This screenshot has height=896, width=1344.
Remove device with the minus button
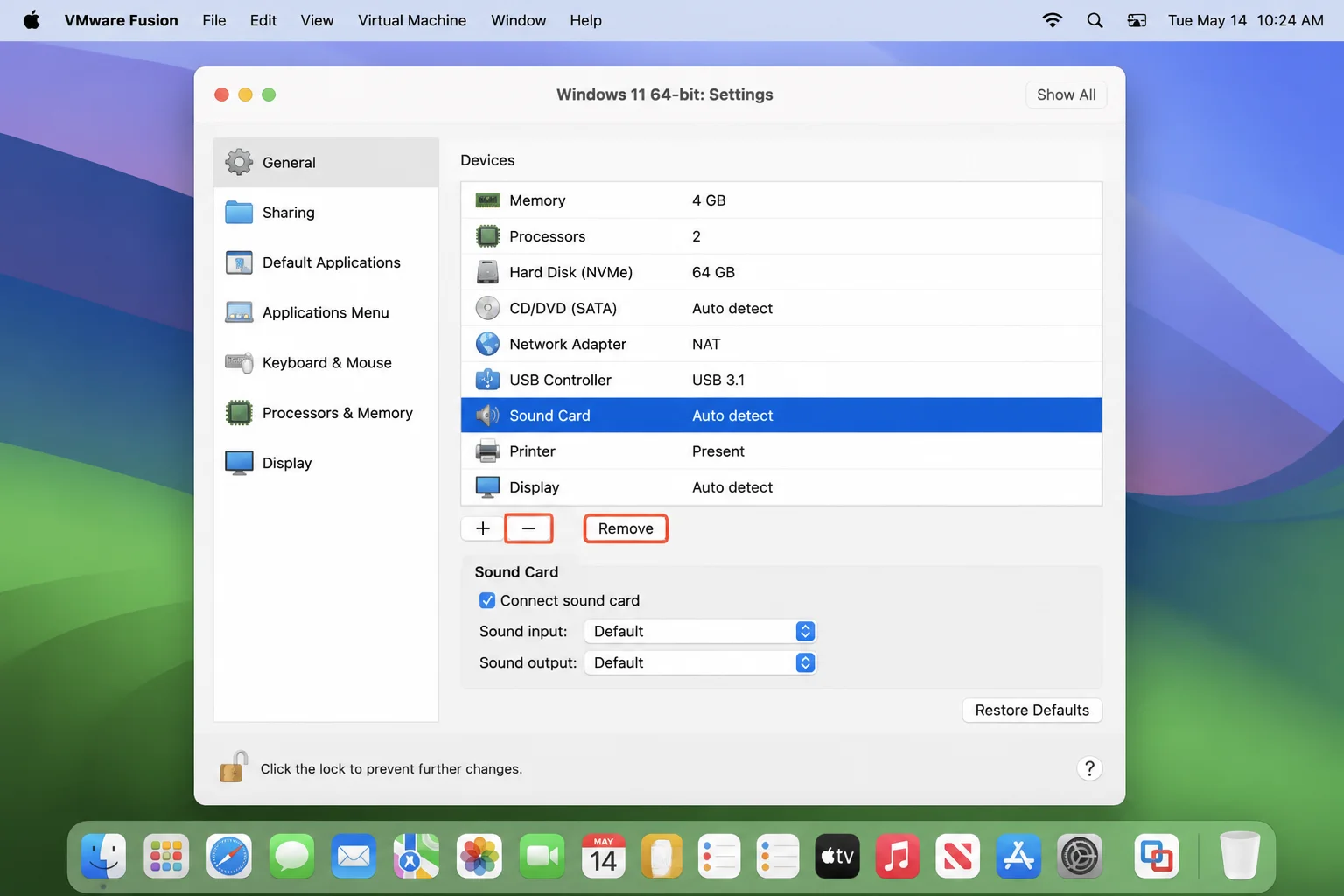click(x=528, y=528)
